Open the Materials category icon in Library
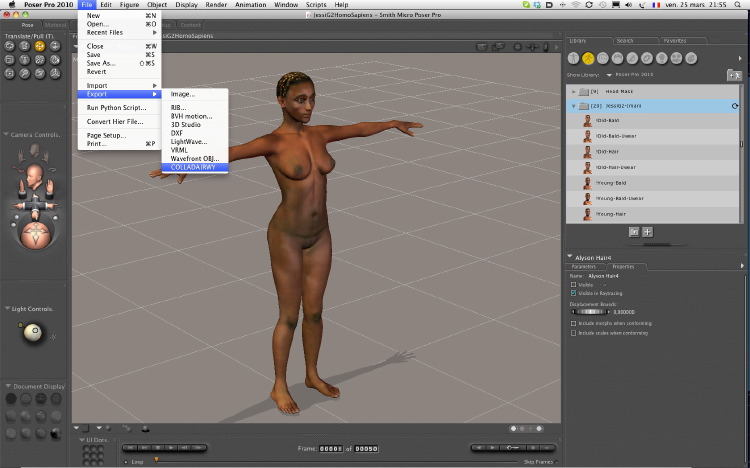The width and height of the screenshot is (750, 468). 691,58
